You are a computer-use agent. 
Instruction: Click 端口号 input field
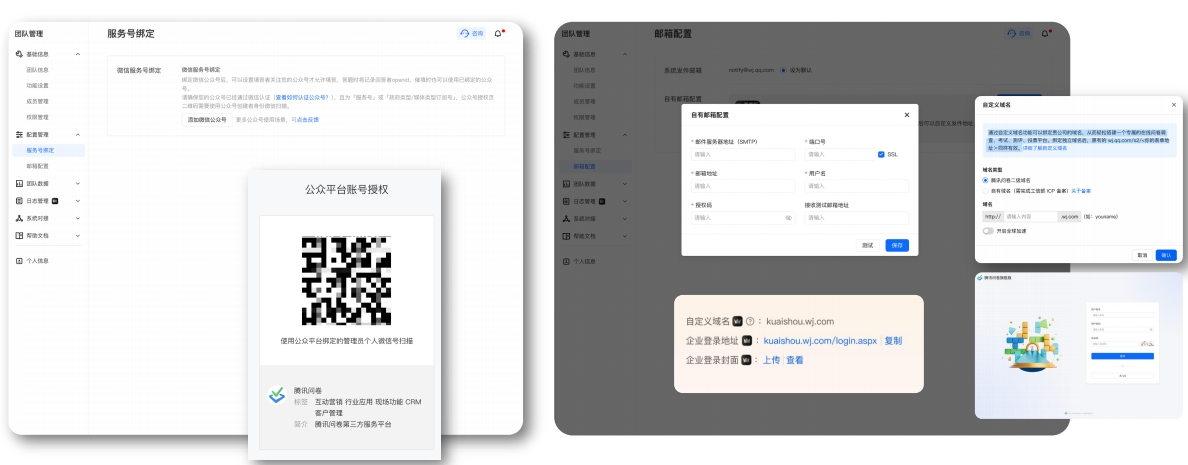coord(839,154)
